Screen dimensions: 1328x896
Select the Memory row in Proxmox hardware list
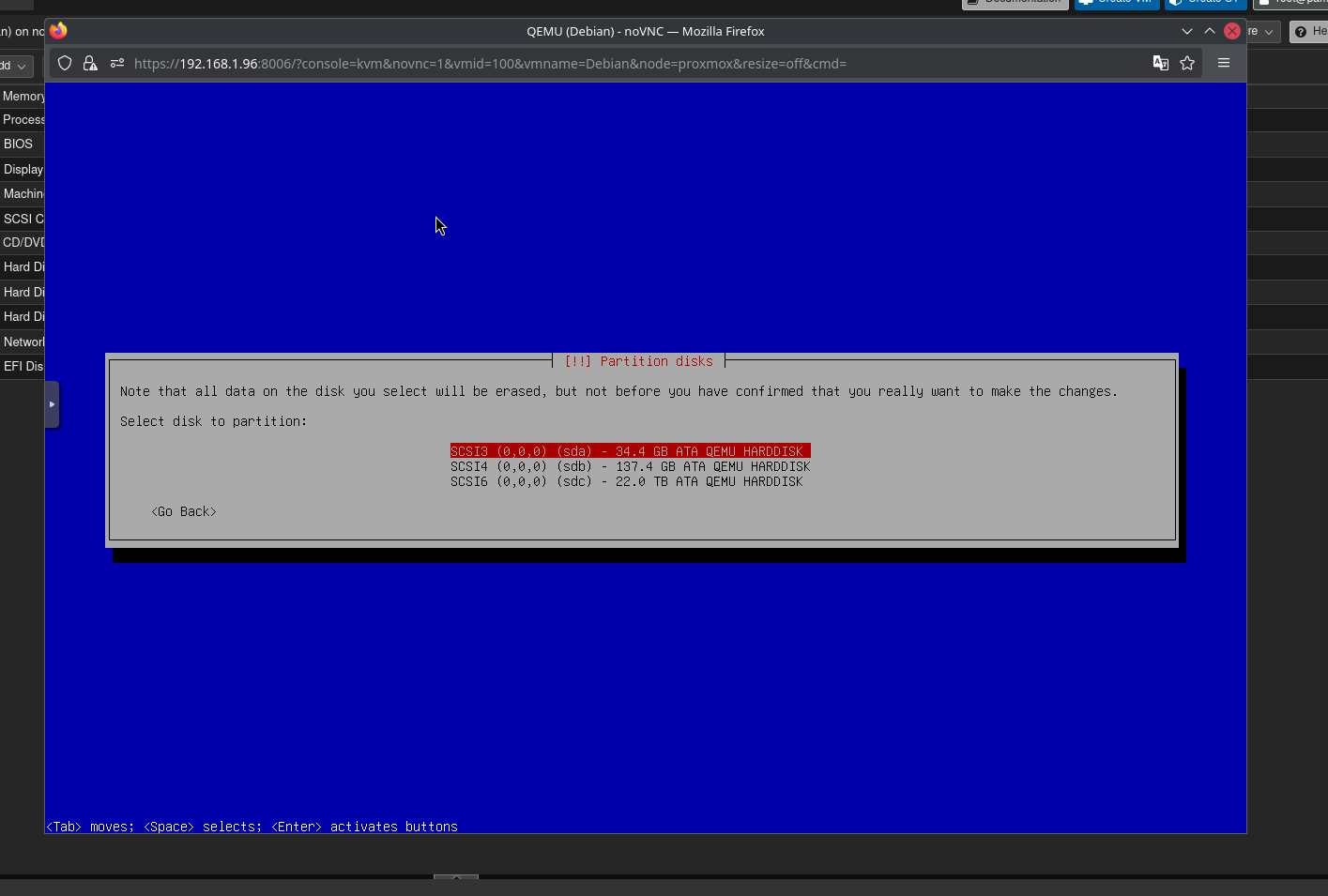point(23,96)
